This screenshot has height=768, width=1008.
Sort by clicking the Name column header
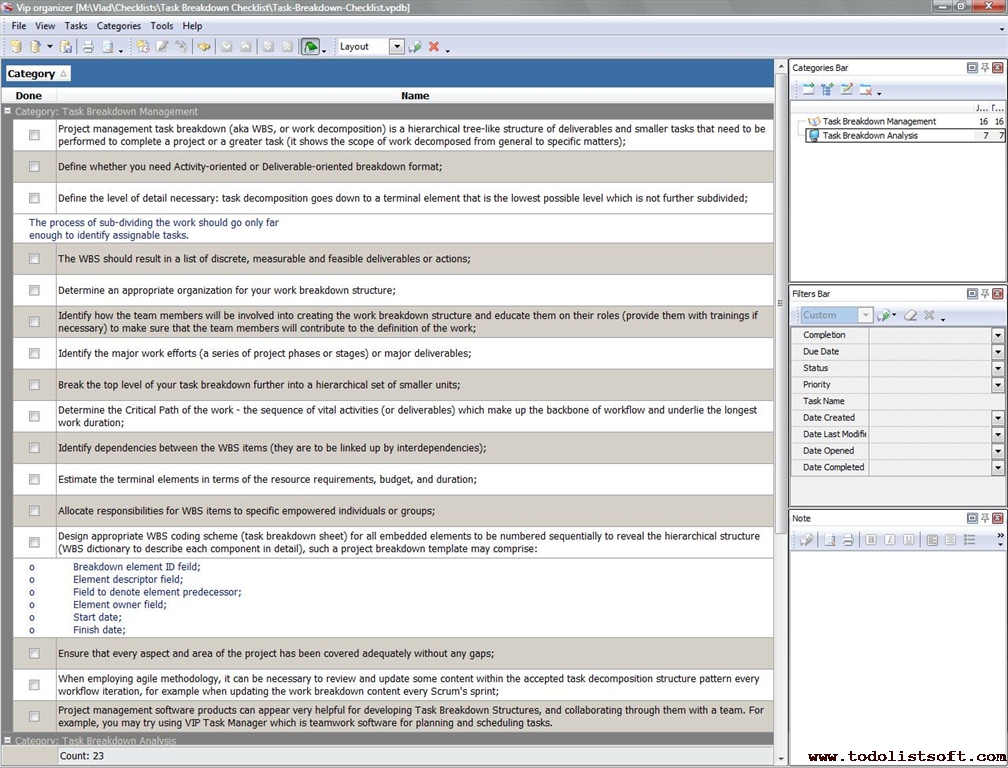pos(415,96)
